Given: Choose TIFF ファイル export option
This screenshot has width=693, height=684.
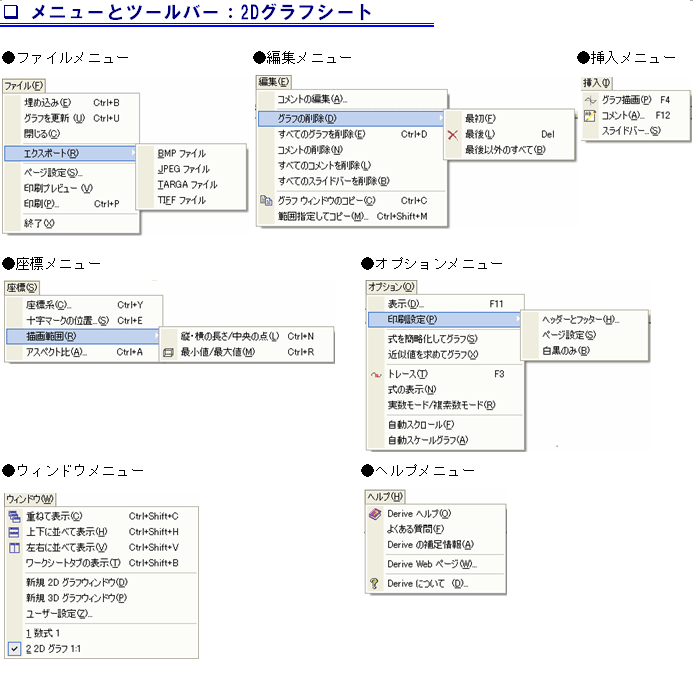Looking at the screenshot, I should pos(191,201).
